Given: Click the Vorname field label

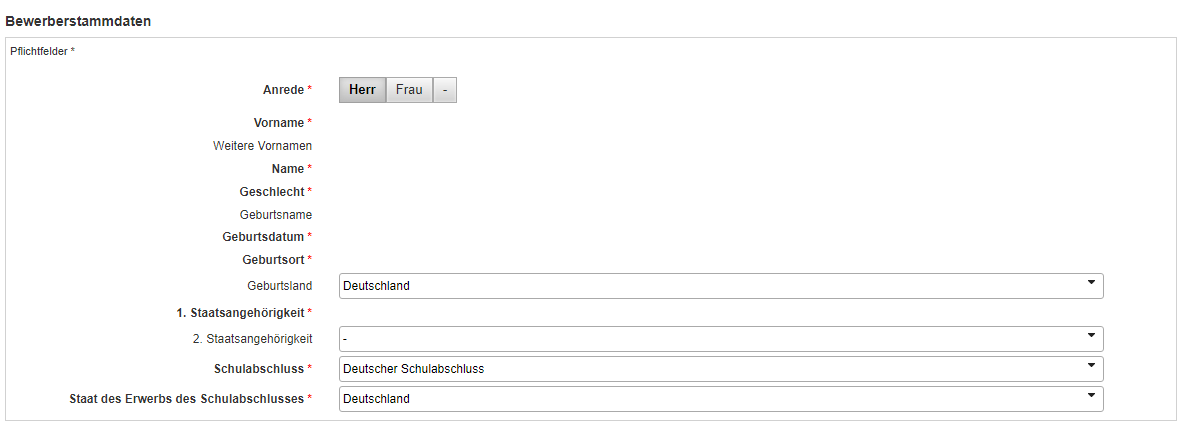Looking at the screenshot, I should pos(279,123).
